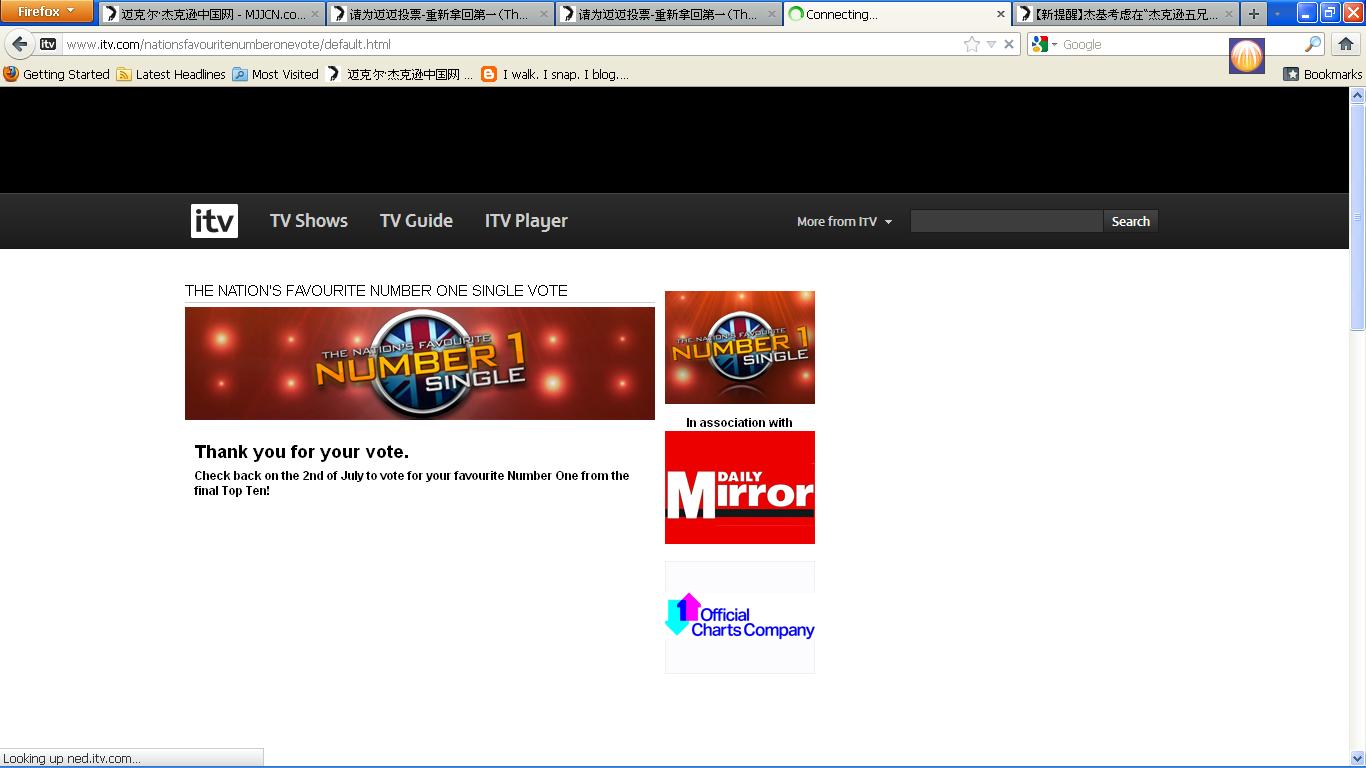The image size is (1366, 768).
Task: Switch to the MJJCN.com tab
Action: [x=211, y=14]
